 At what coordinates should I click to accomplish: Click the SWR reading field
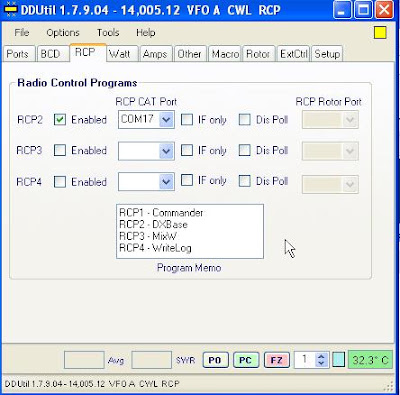152,360
